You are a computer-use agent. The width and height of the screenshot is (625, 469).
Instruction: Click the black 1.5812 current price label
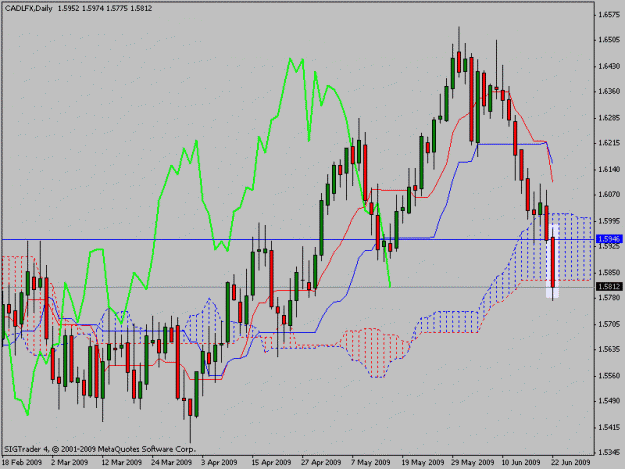(x=609, y=287)
